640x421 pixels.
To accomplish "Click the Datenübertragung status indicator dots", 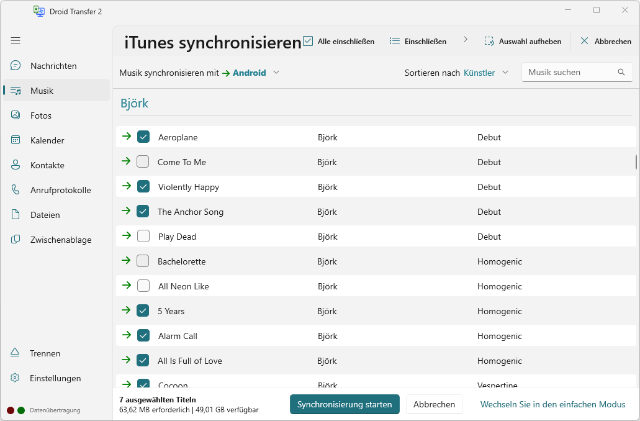I will click(x=16, y=410).
